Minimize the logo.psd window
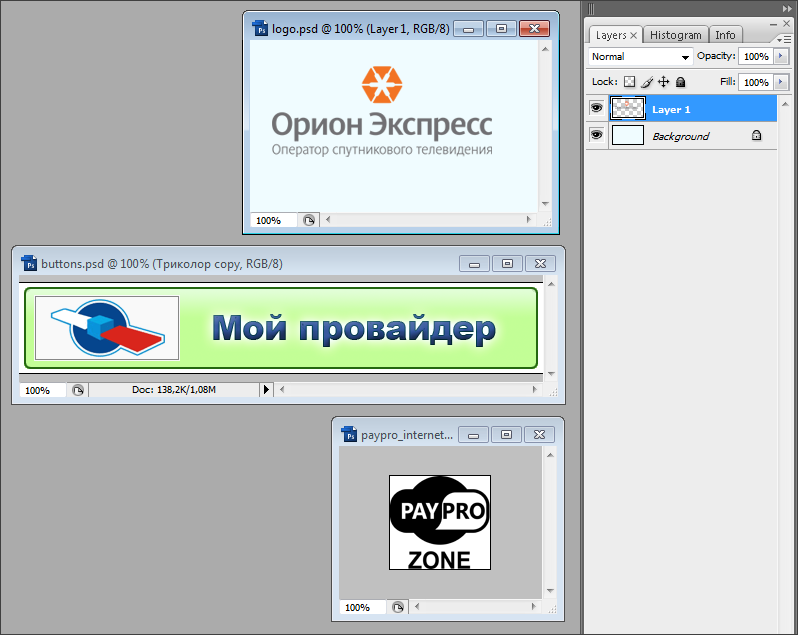The height and width of the screenshot is (635, 798). click(x=468, y=28)
